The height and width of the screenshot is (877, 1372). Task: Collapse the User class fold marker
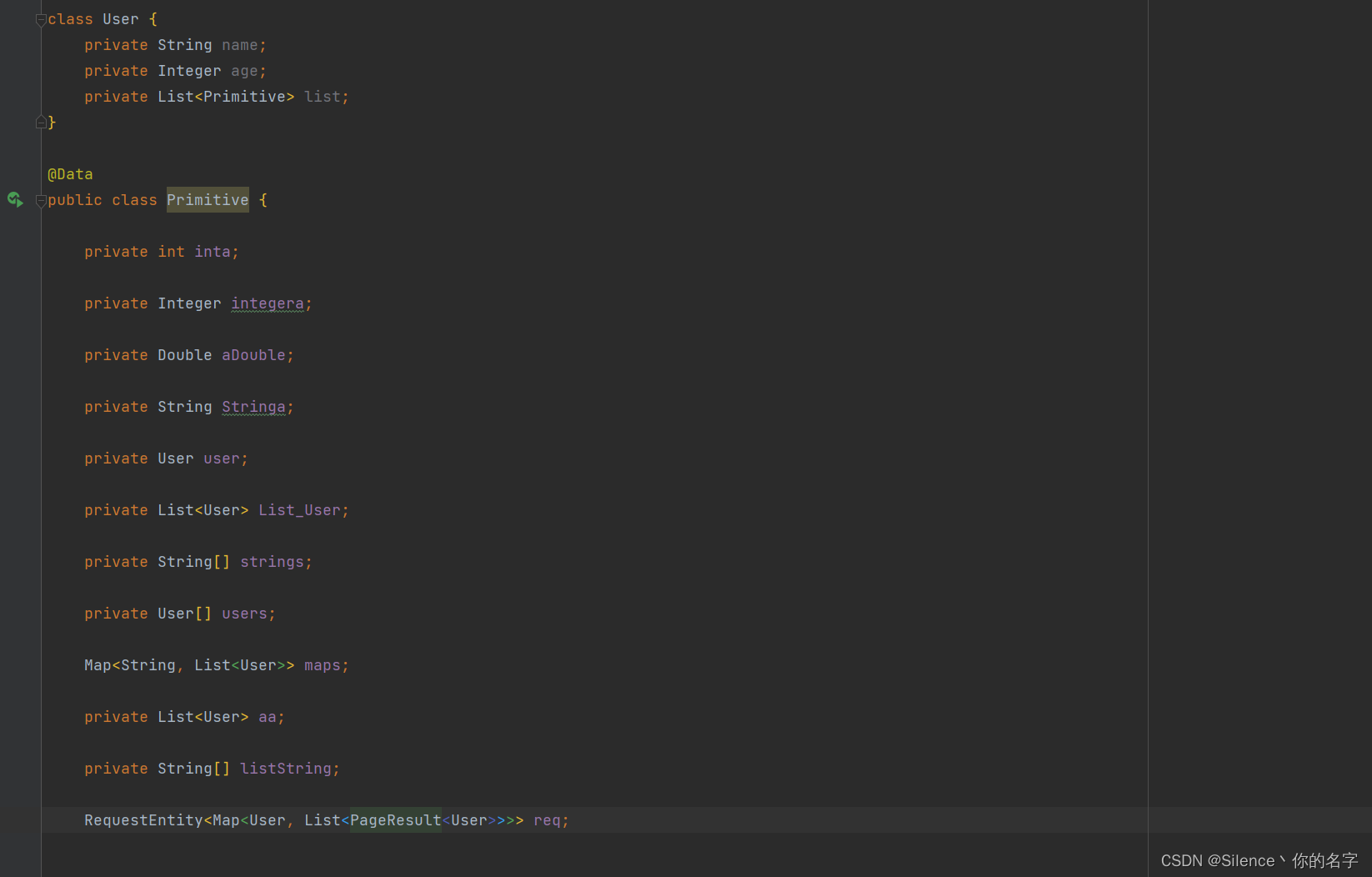(41, 20)
